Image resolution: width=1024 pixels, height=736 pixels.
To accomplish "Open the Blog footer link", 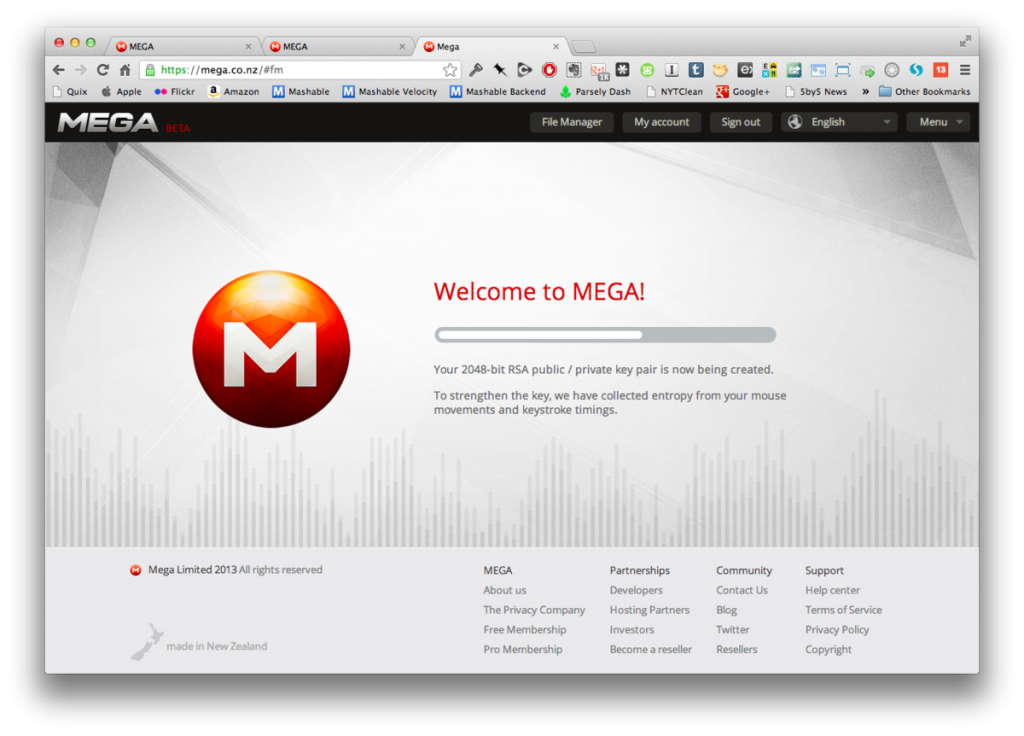I will point(726,610).
